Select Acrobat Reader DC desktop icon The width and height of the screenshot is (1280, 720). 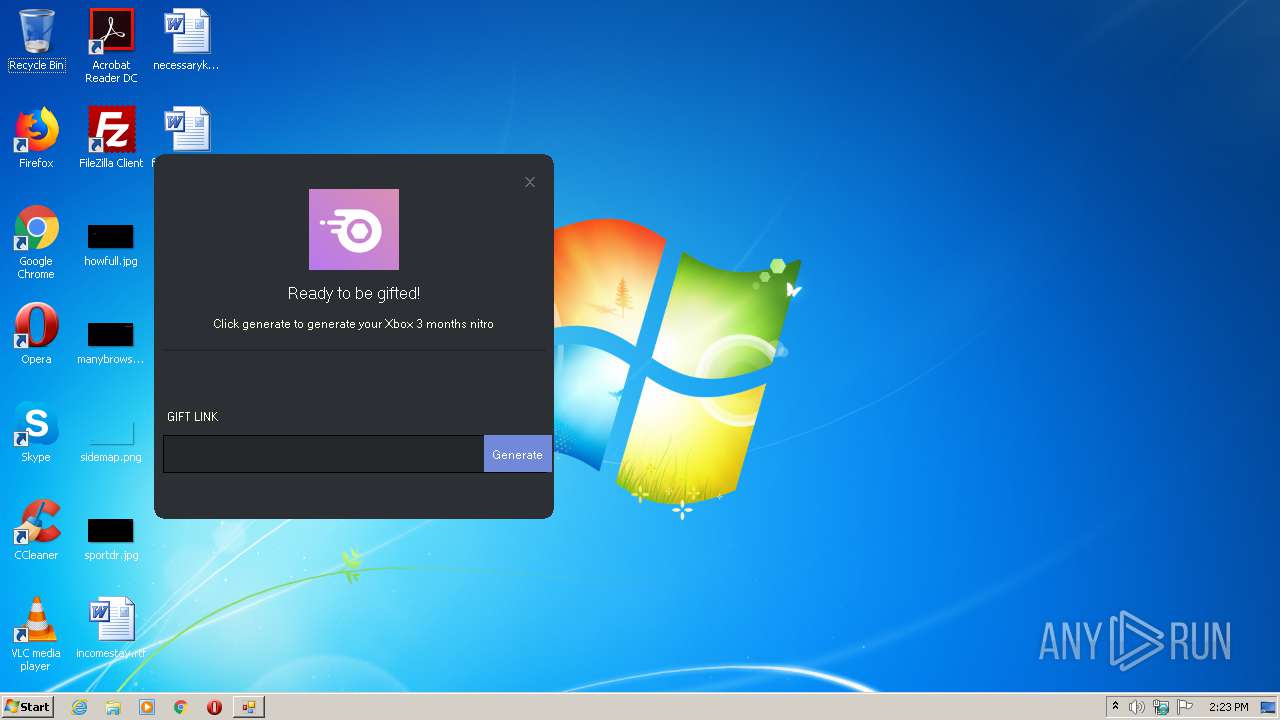tap(111, 46)
